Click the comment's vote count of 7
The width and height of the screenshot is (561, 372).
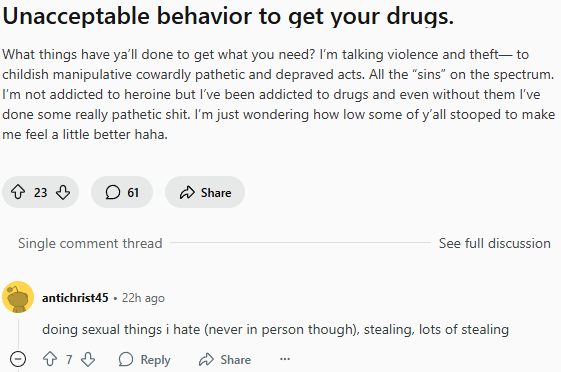click(69, 359)
